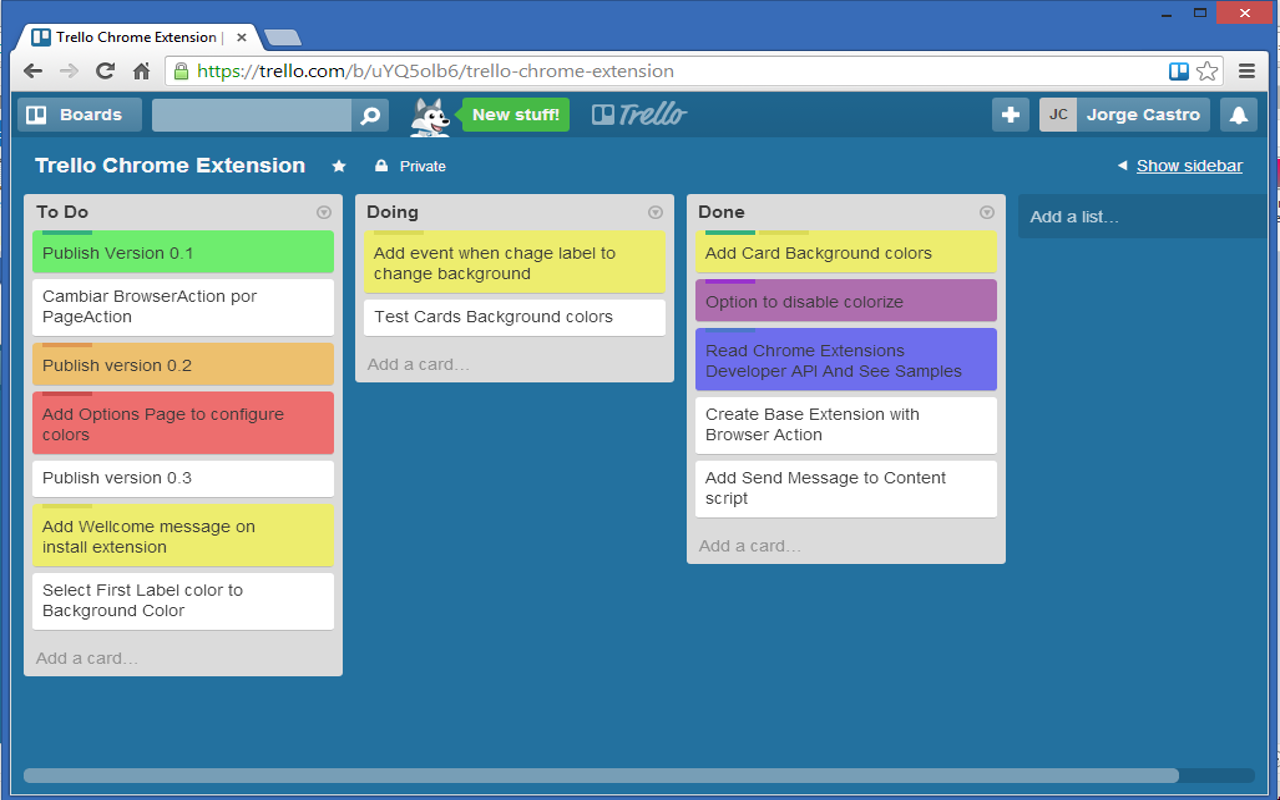Open the To Do list menu arrow

[x=324, y=212]
